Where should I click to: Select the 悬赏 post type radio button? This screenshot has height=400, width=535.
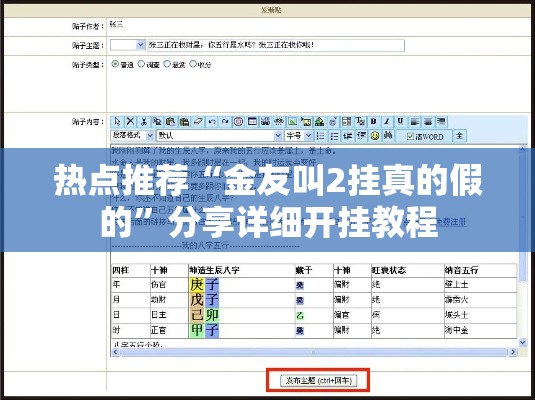(167, 64)
